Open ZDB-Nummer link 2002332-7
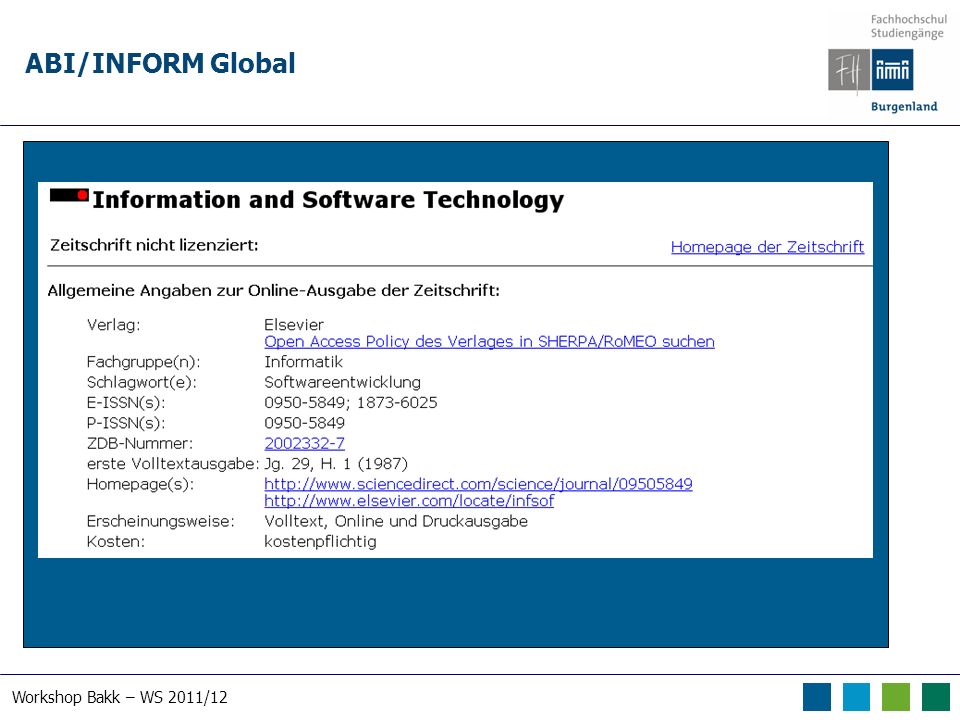The height and width of the screenshot is (720, 960). coord(304,443)
